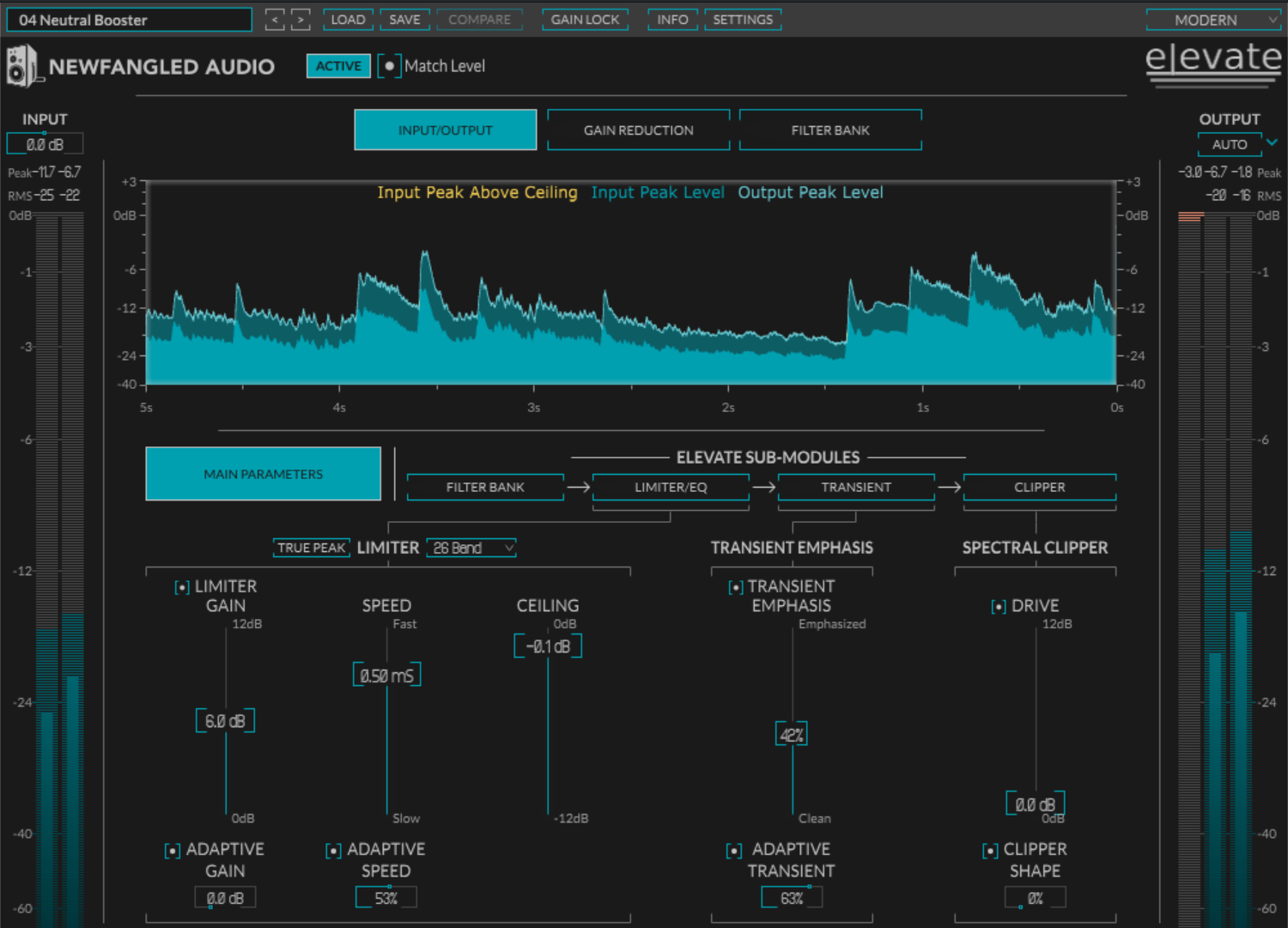This screenshot has height=928, width=1288.
Task: Switch to the GAIN REDUCTION display tab
Action: [x=639, y=130]
